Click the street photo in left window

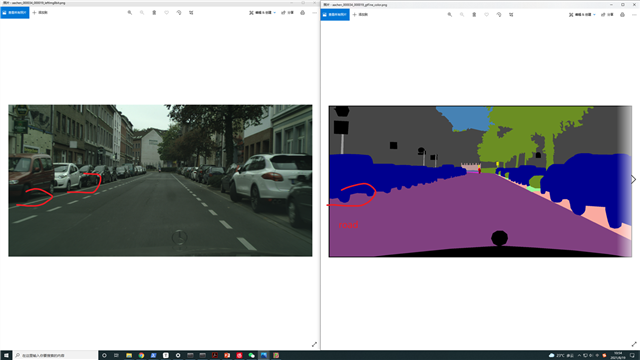(160, 180)
